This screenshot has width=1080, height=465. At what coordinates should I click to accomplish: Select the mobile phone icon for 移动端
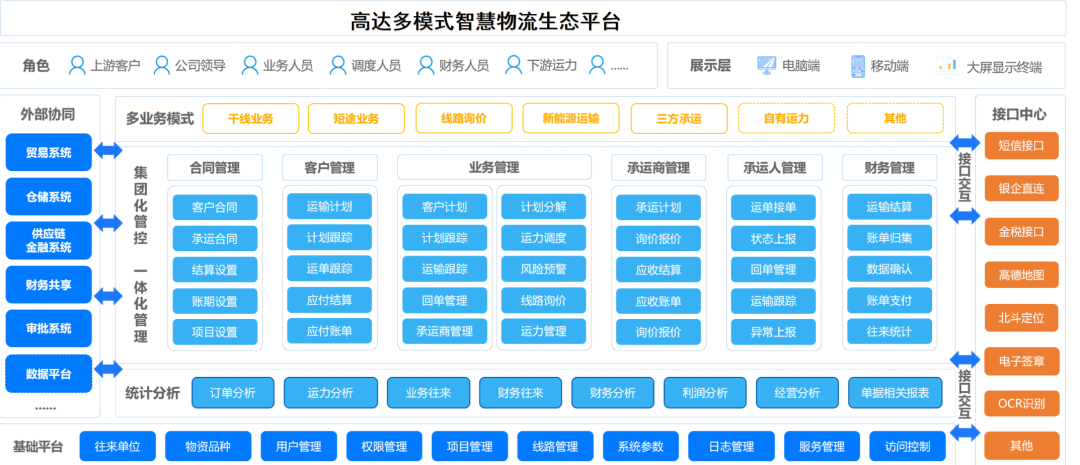click(x=857, y=66)
